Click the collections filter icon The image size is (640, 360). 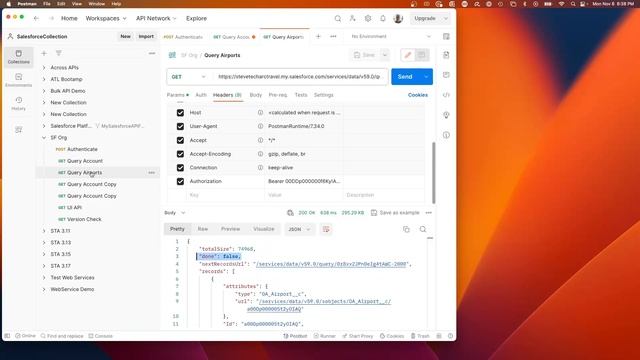coord(59,53)
